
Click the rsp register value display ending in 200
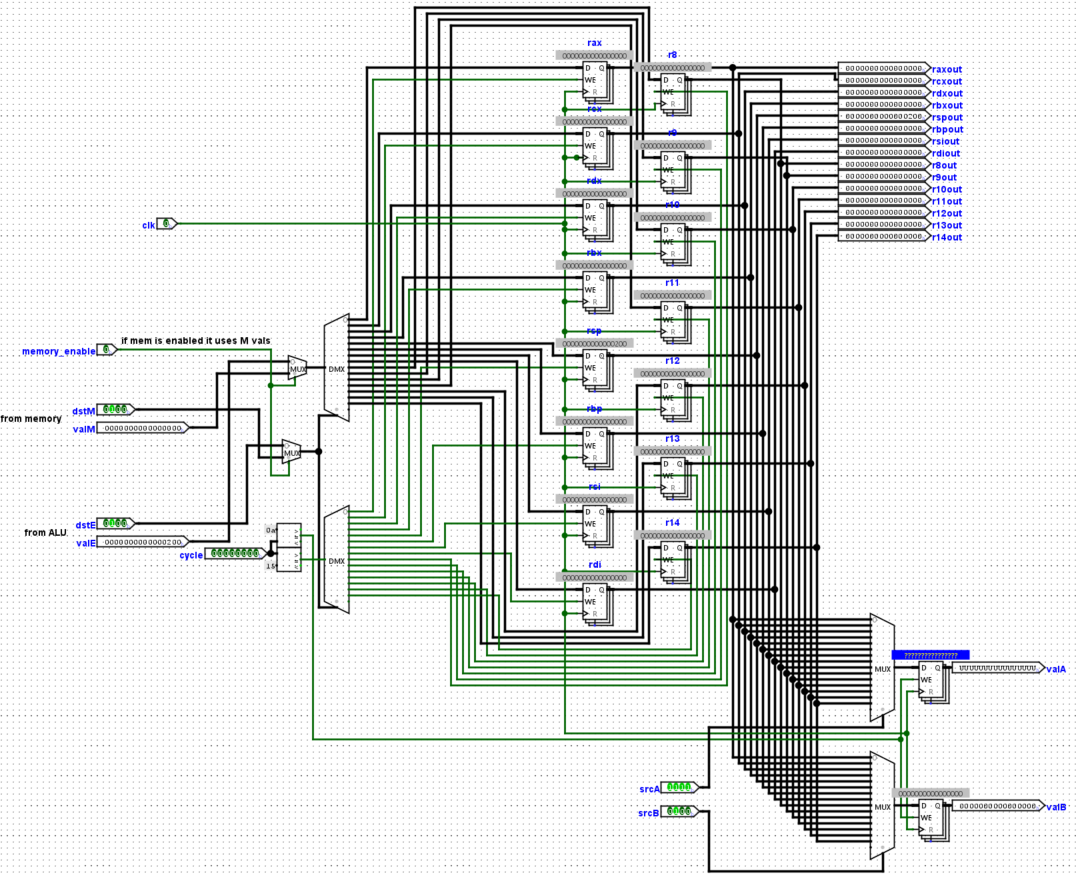pyautogui.click(x=594, y=343)
